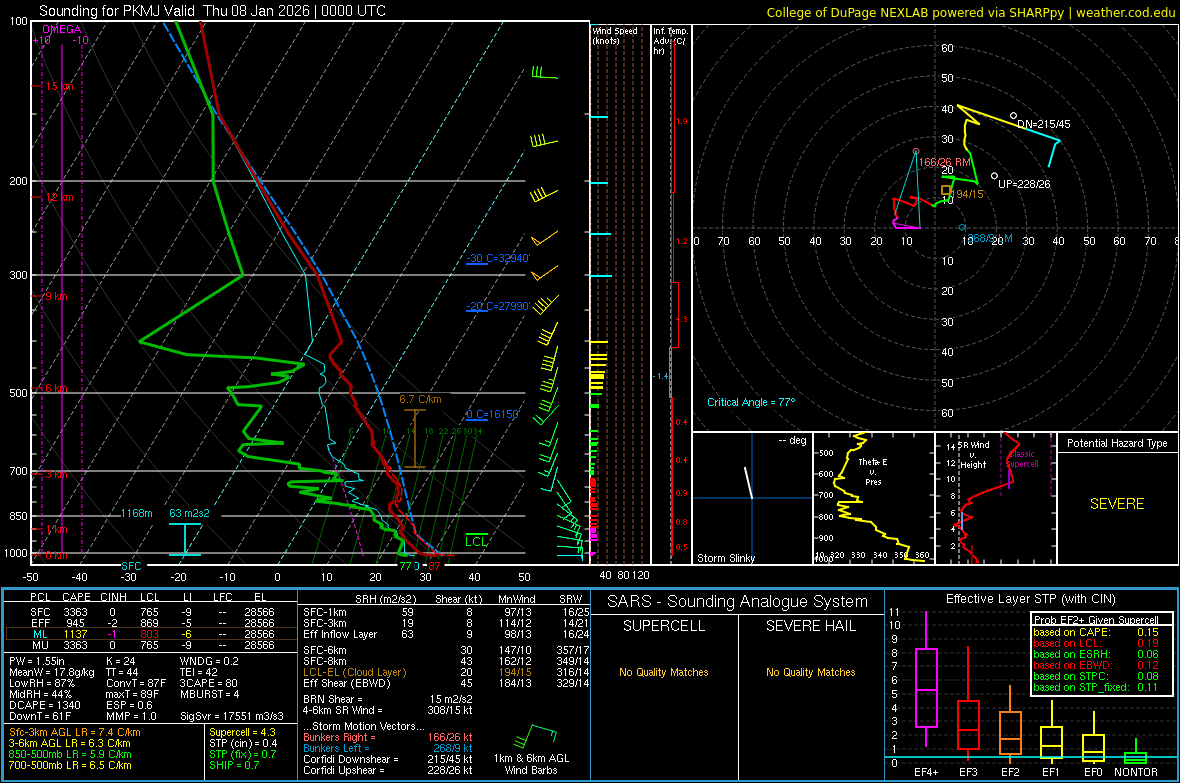This screenshot has height=783, width=1180.
Task: Select the SUPERCELL column header
Action: (664, 626)
